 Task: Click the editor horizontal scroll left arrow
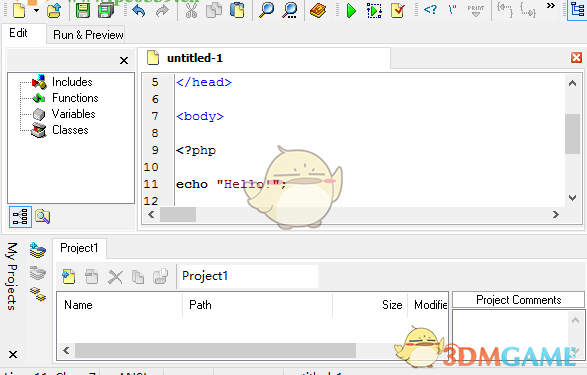pos(151,214)
